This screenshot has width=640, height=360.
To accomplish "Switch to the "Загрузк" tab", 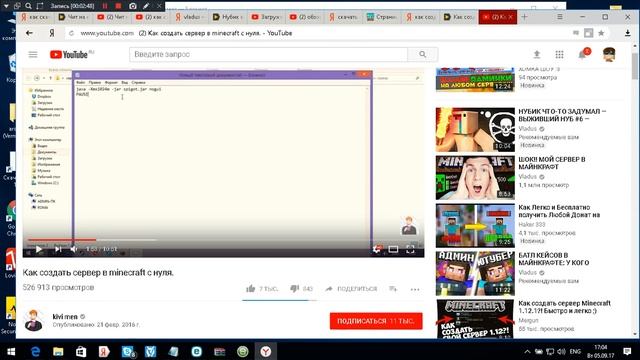I will 266,17.
